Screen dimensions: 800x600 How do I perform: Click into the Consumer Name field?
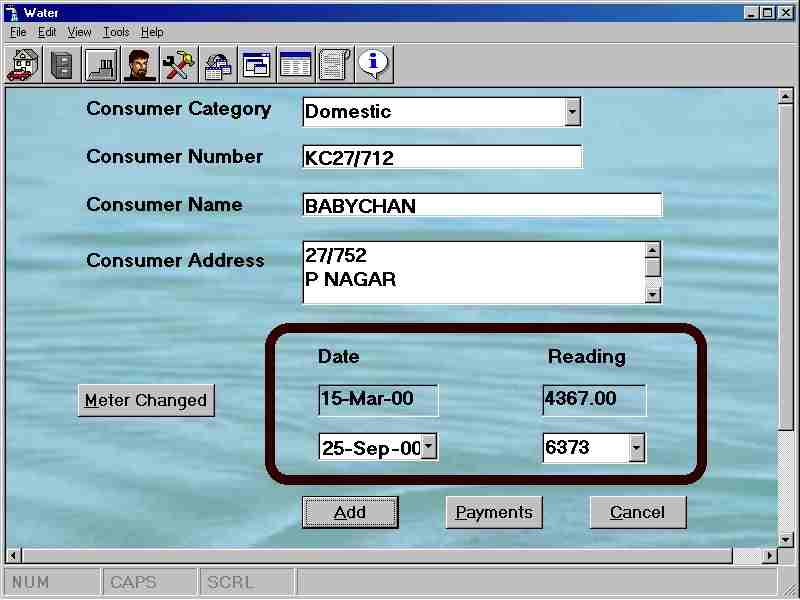481,206
